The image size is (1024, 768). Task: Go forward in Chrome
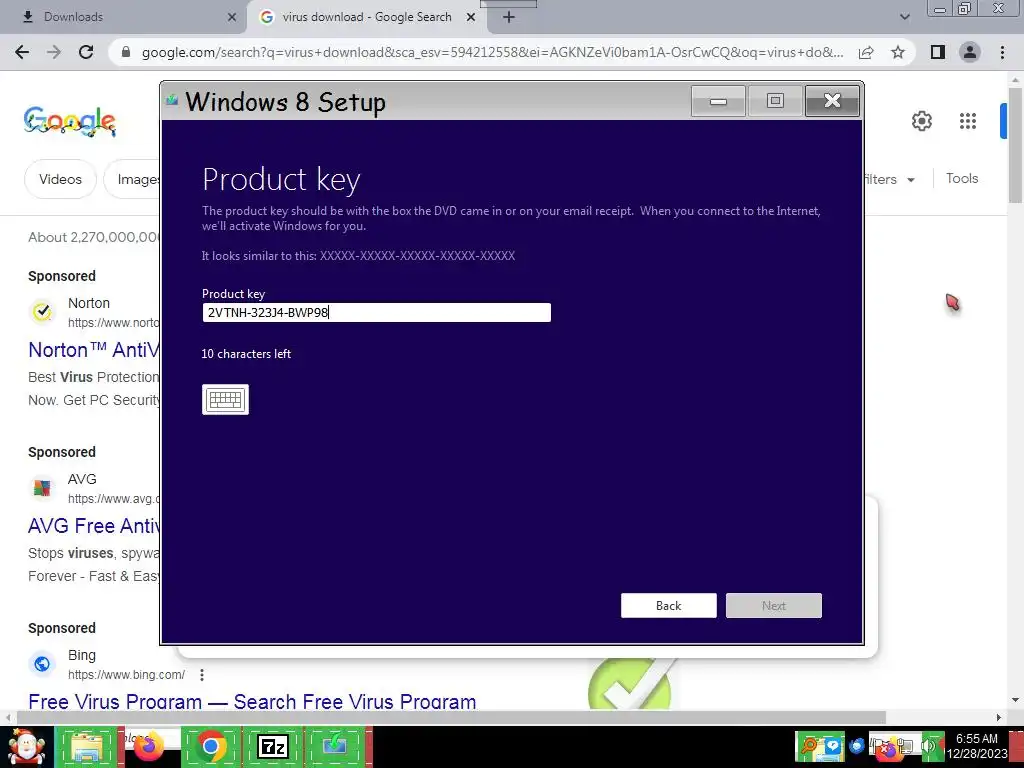(54, 52)
